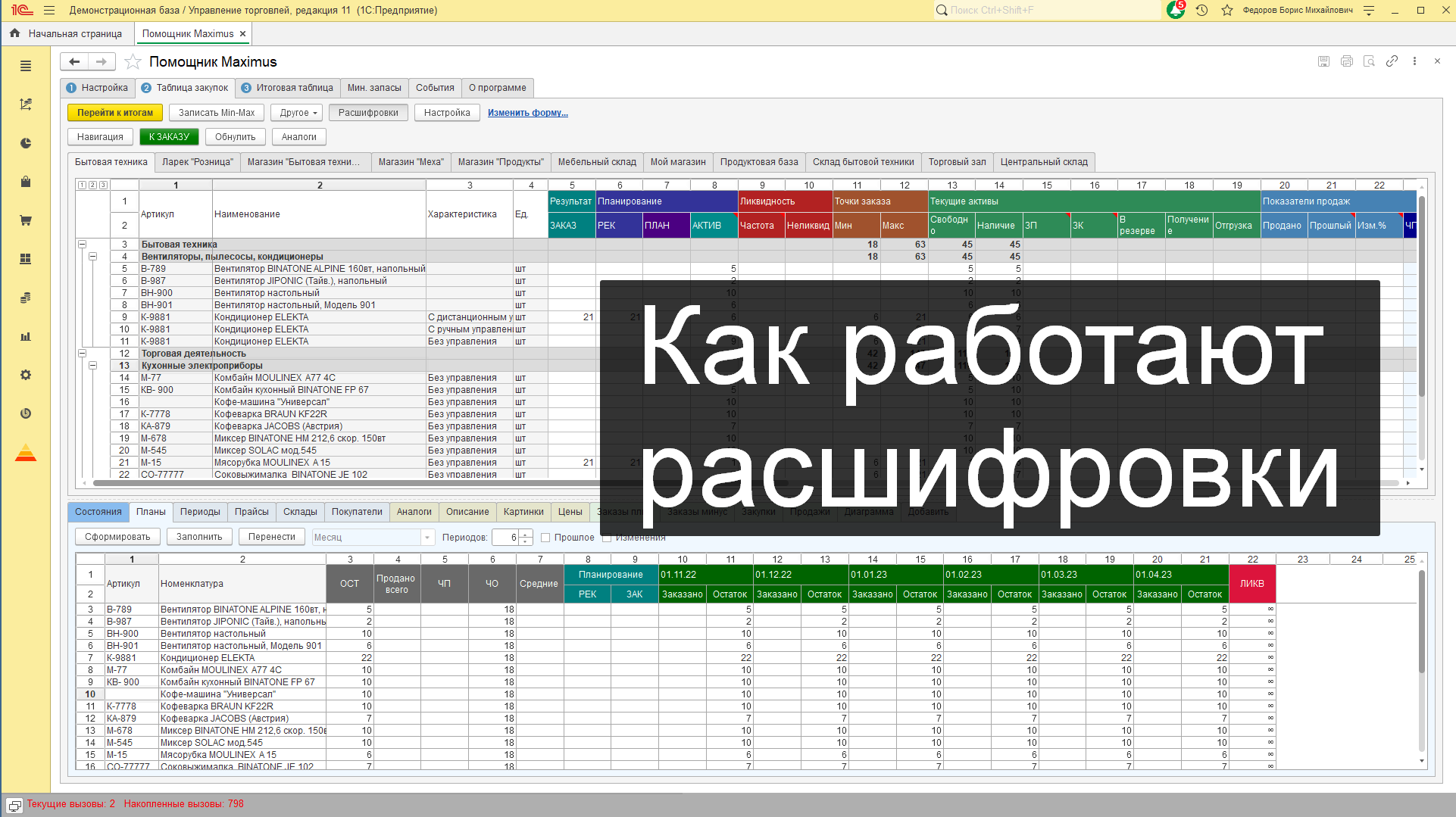
Task: Open the События tab
Action: 435,88
